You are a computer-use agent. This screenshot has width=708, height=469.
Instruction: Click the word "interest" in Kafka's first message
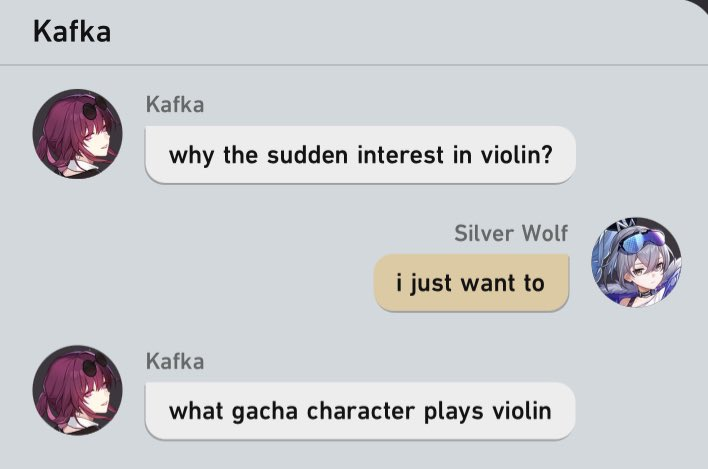[x=401, y=155]
